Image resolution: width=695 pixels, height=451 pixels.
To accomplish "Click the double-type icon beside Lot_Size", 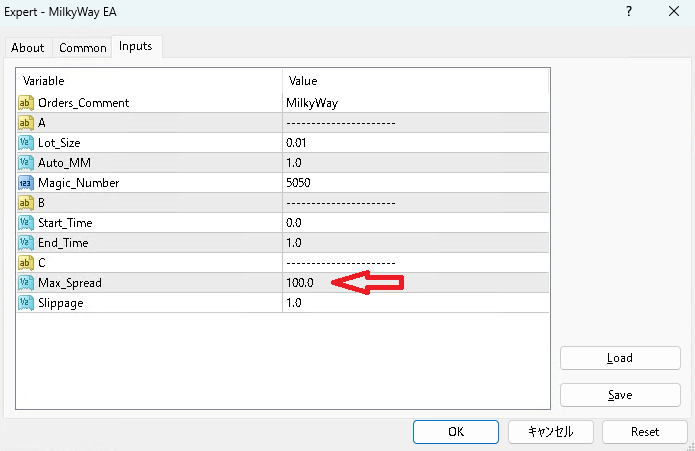I will (26, 143).
